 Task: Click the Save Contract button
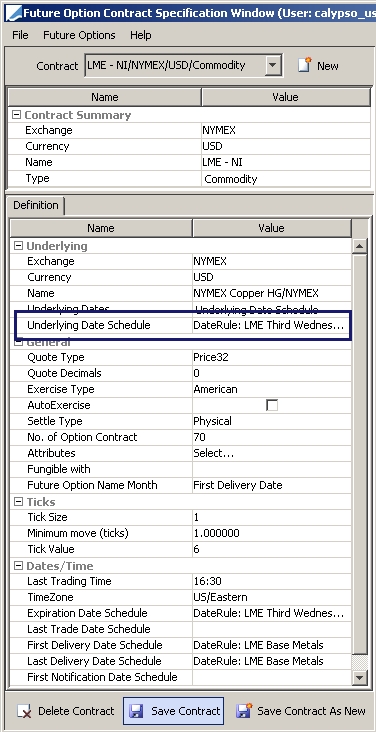(x=173, y=711)
